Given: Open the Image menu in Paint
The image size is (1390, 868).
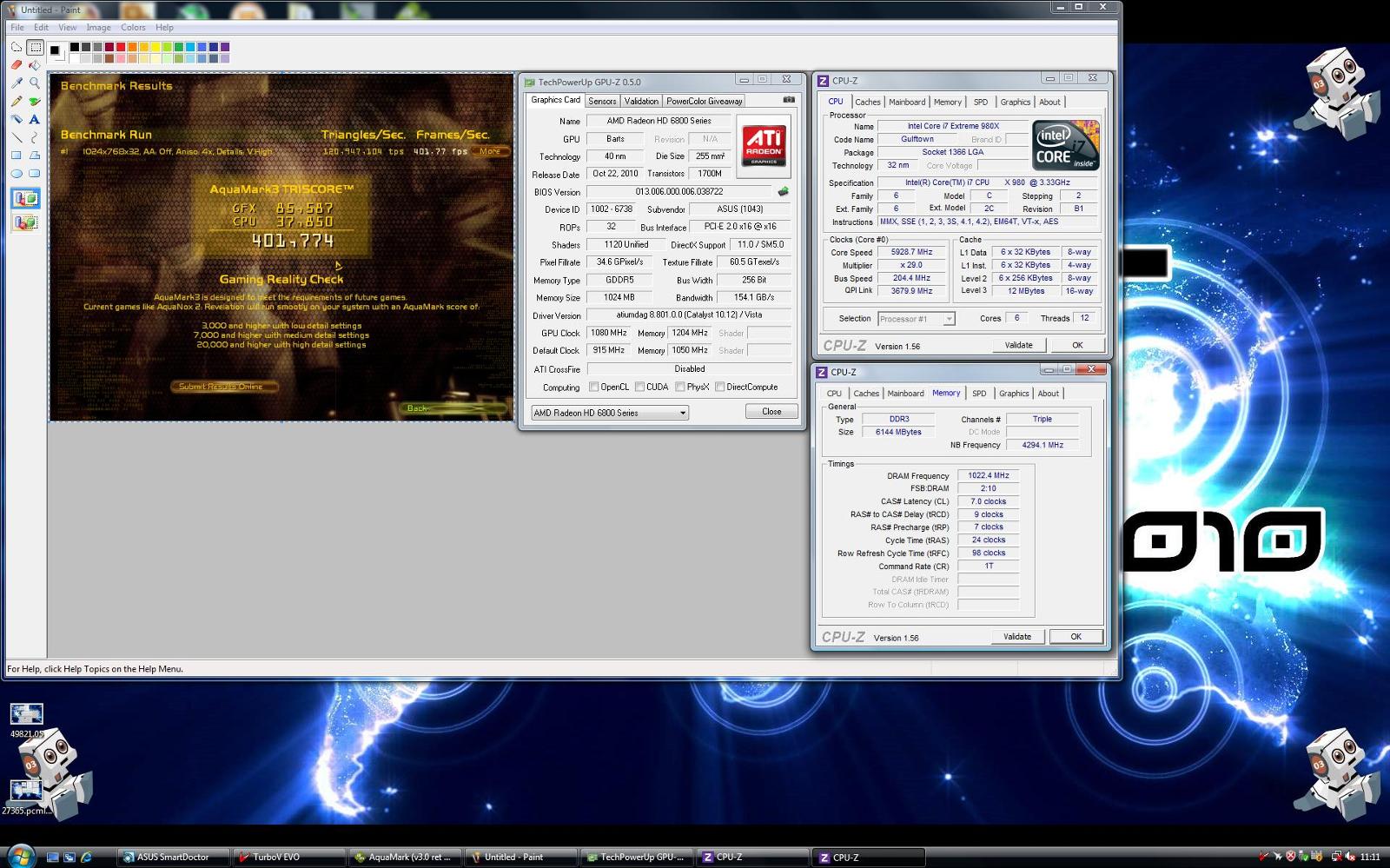Looking at the screenshot, I should tap(98, 28).
